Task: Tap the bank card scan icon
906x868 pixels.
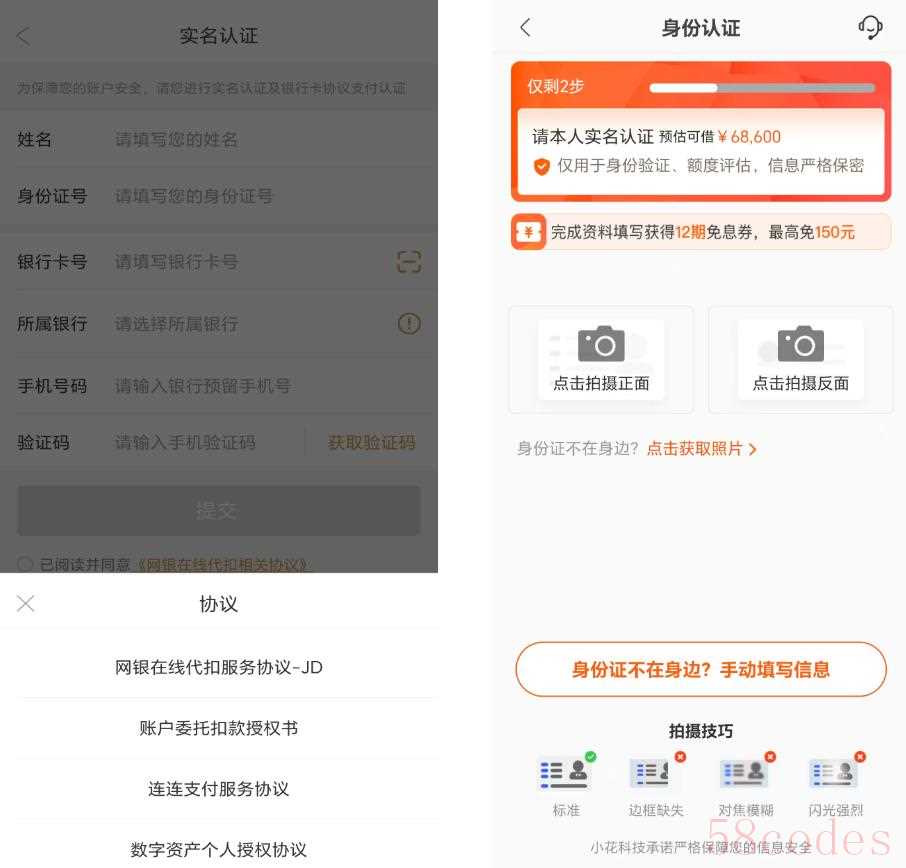Action: pyautogui.click(x=408, y=262)
